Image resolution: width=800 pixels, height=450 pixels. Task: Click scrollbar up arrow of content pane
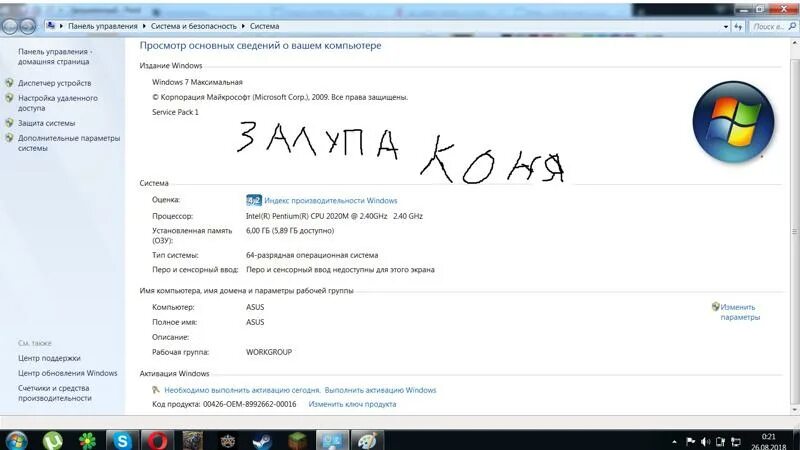795,43
